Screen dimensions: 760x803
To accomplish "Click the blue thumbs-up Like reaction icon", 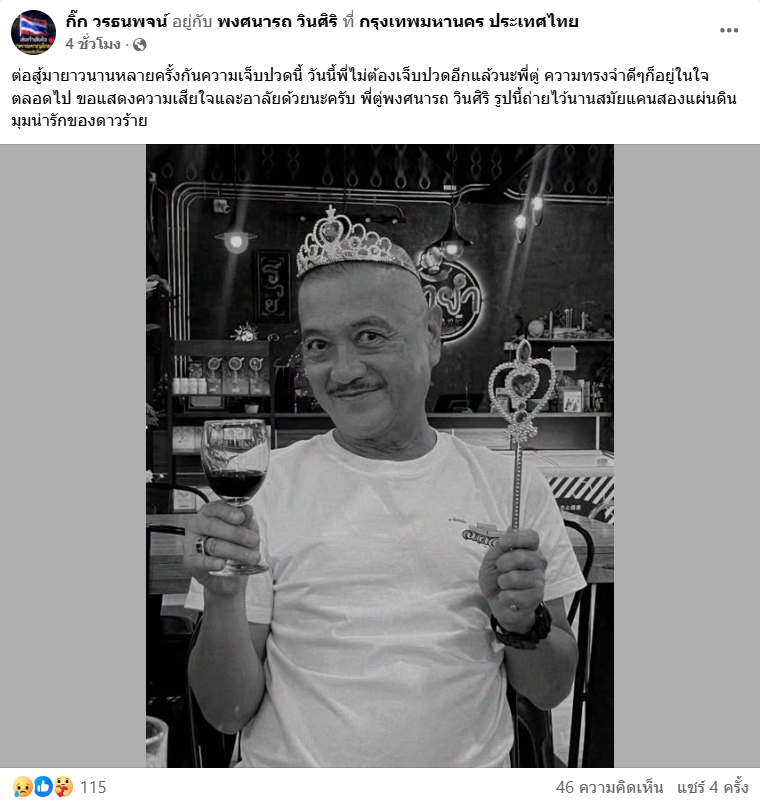I will 43,787.
